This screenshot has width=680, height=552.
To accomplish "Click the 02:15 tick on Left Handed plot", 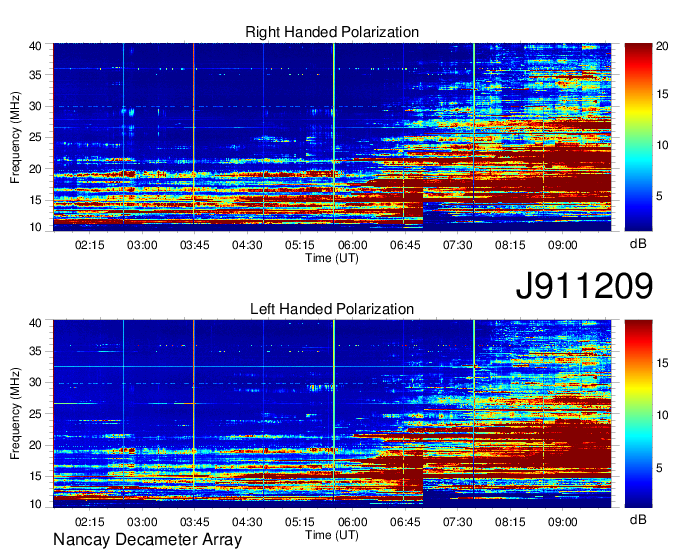I will (90, 522).
